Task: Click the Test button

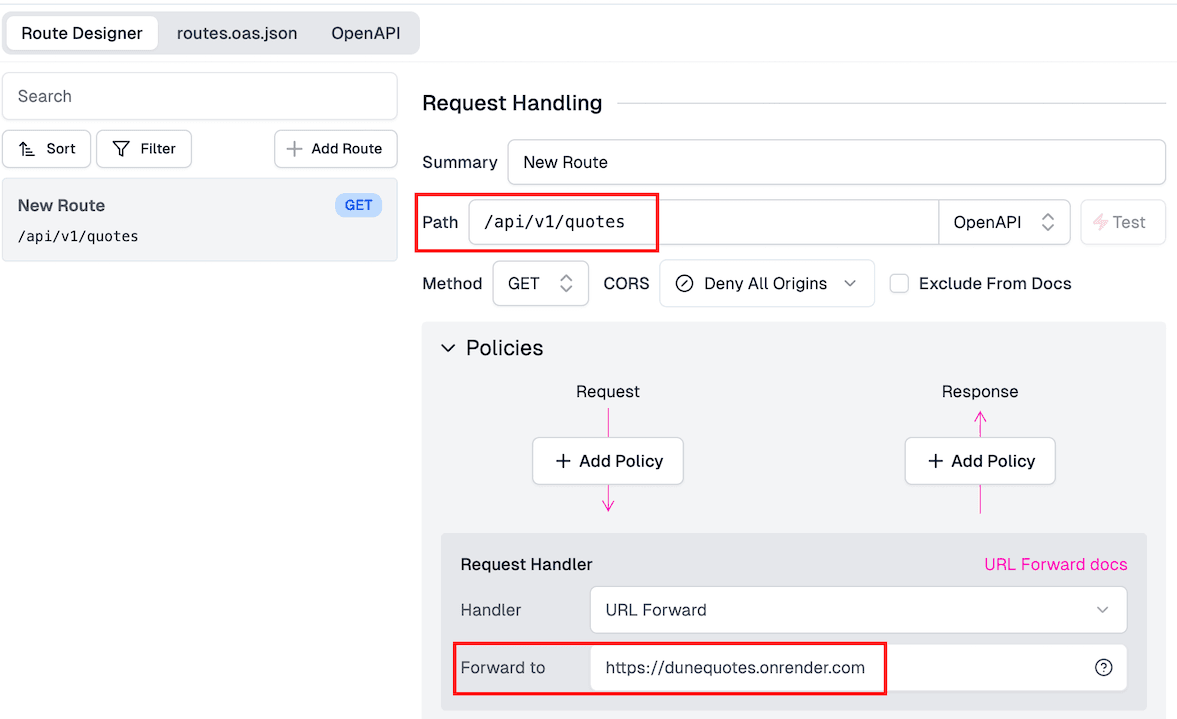Action: click(x=1122, y=222)
